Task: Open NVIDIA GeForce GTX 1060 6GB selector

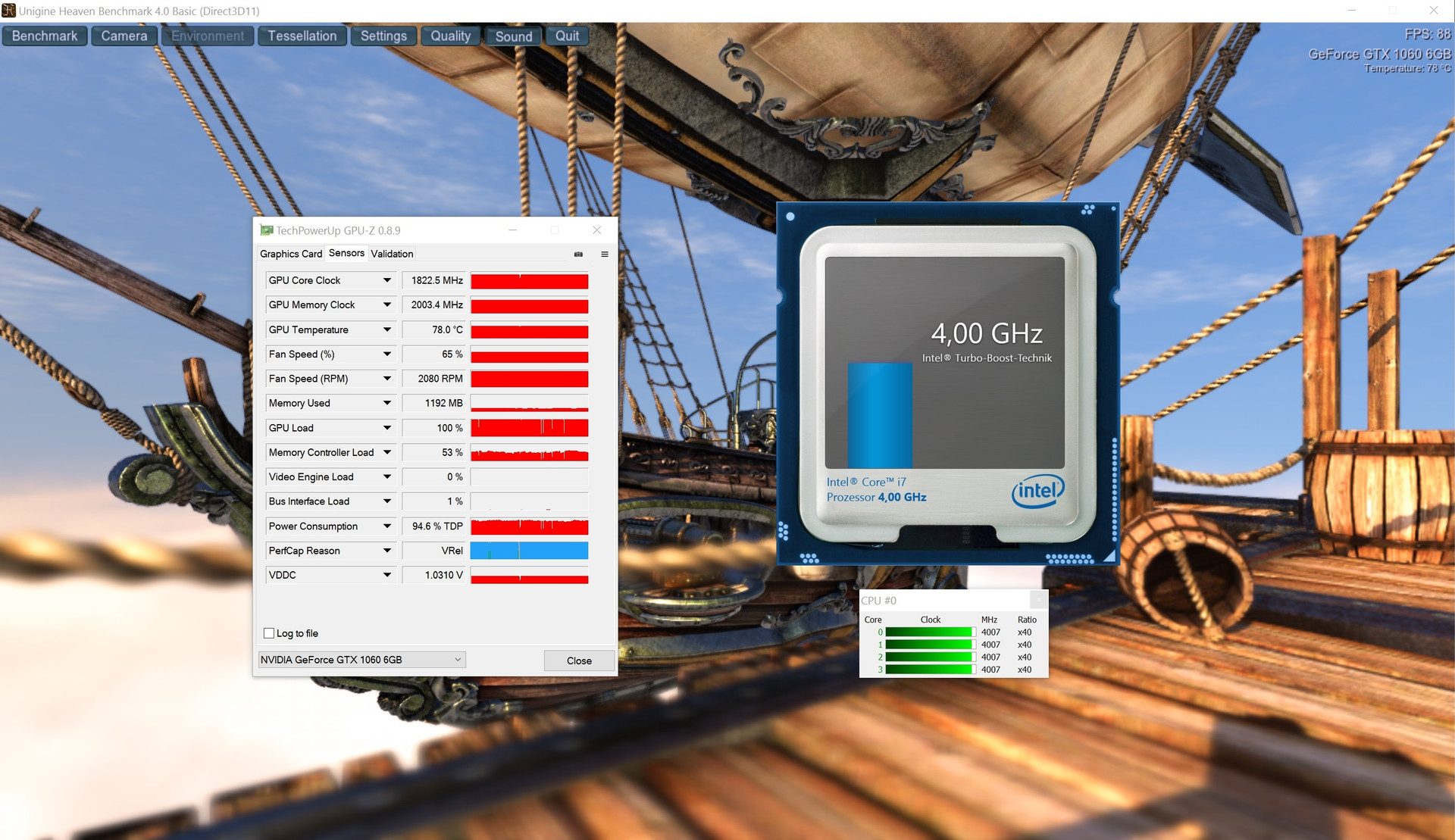Action: click(x=361, y=660)
